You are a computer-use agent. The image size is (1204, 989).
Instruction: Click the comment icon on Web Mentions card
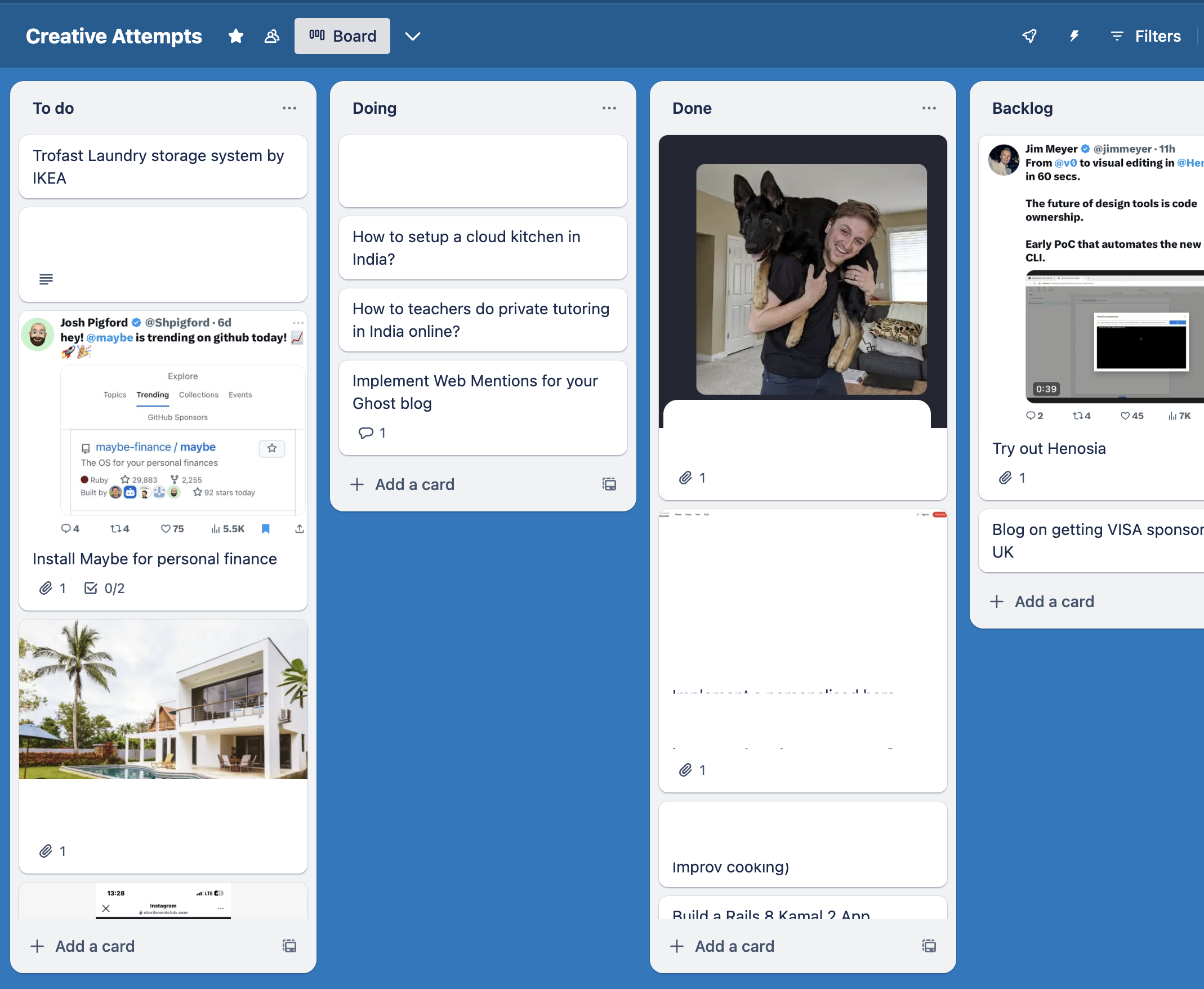tap(365, 433)
